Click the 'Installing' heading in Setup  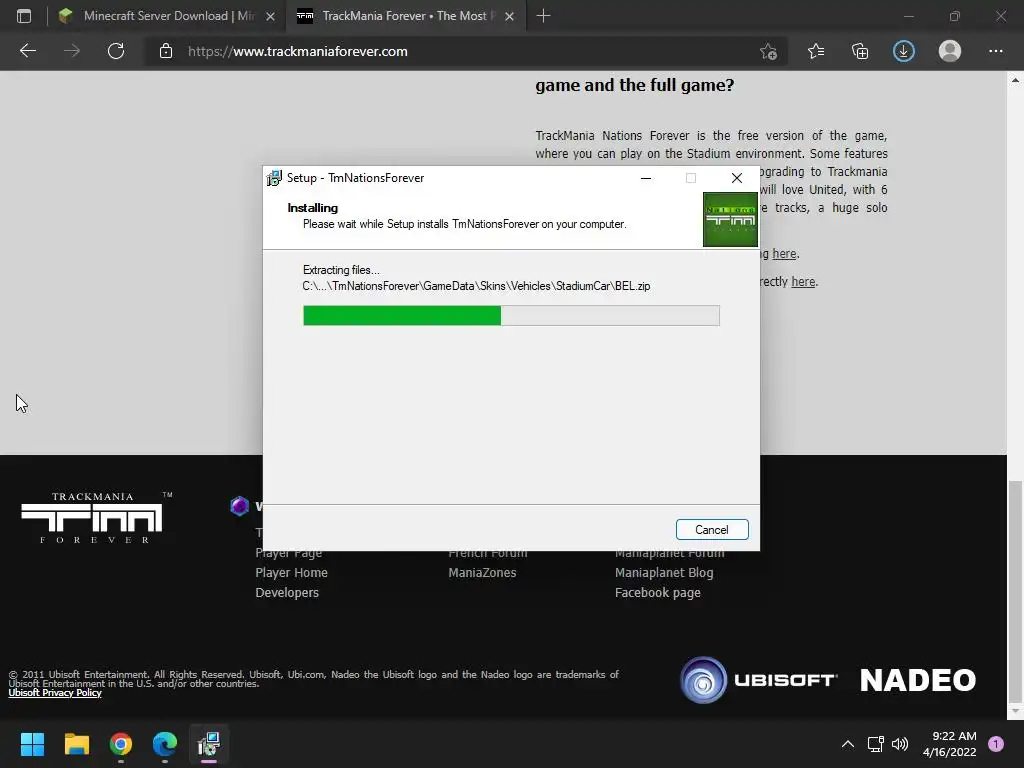tap(313, 208)
